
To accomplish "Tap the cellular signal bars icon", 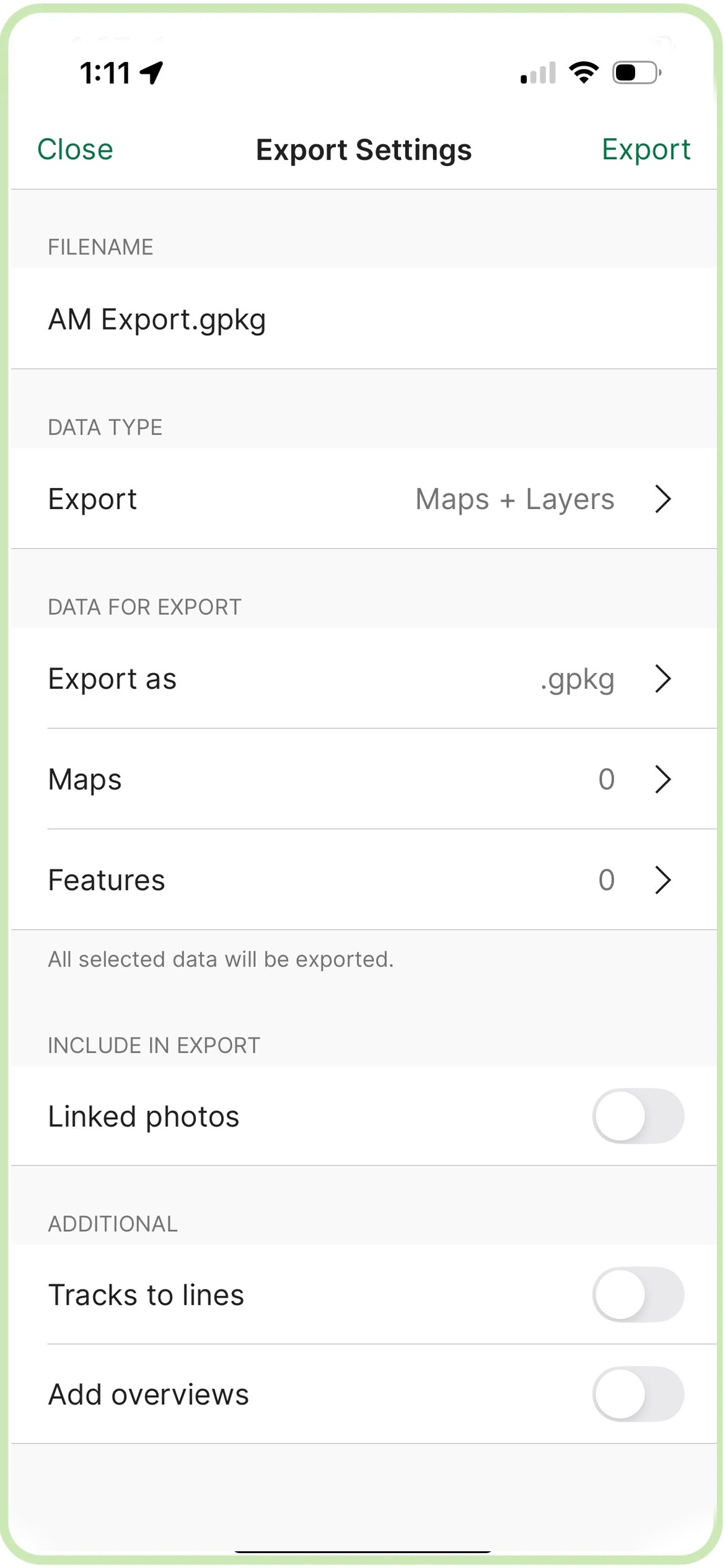I will [538, 73].
